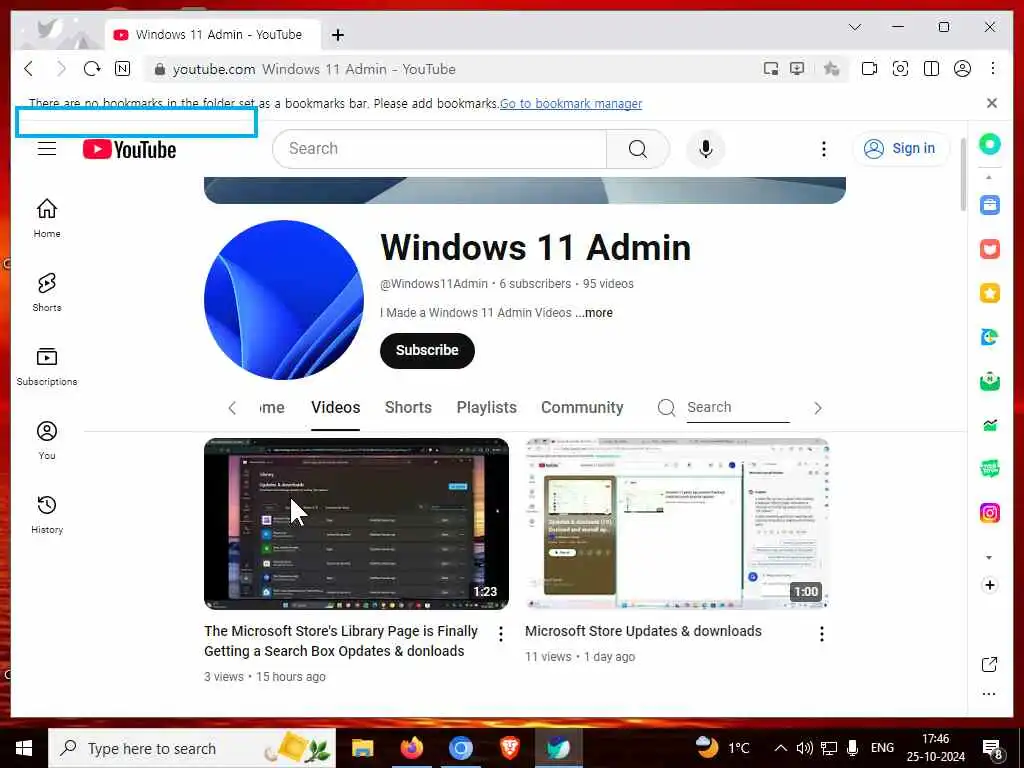The height and width of the screenshot is (768, 1024).
Task: Click the install app icon in address bar
Action: tap(797, 69)
